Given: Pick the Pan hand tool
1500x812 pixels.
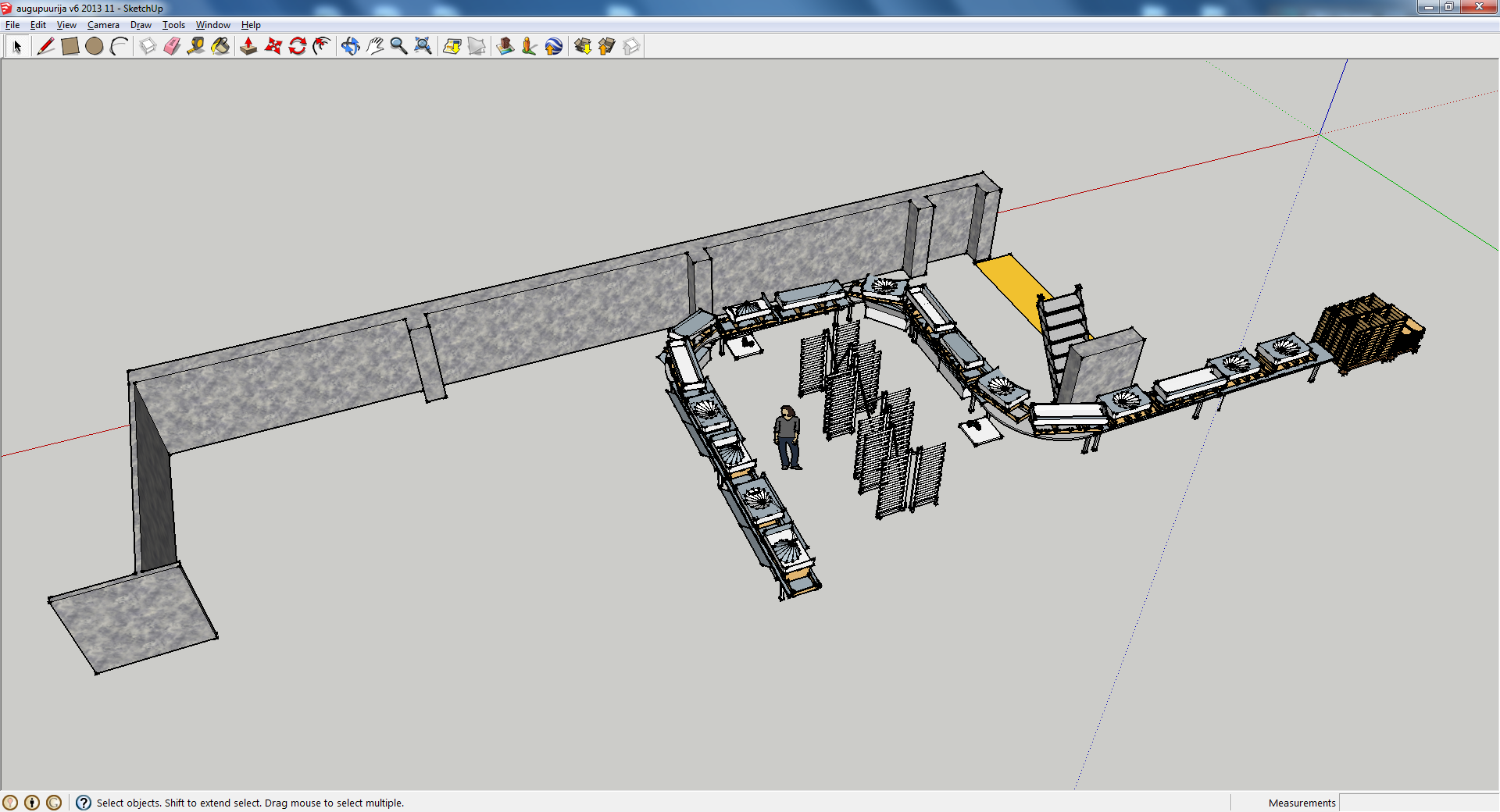Looking at the screenshot, I should pyautogui.click(x=375, y=47).
